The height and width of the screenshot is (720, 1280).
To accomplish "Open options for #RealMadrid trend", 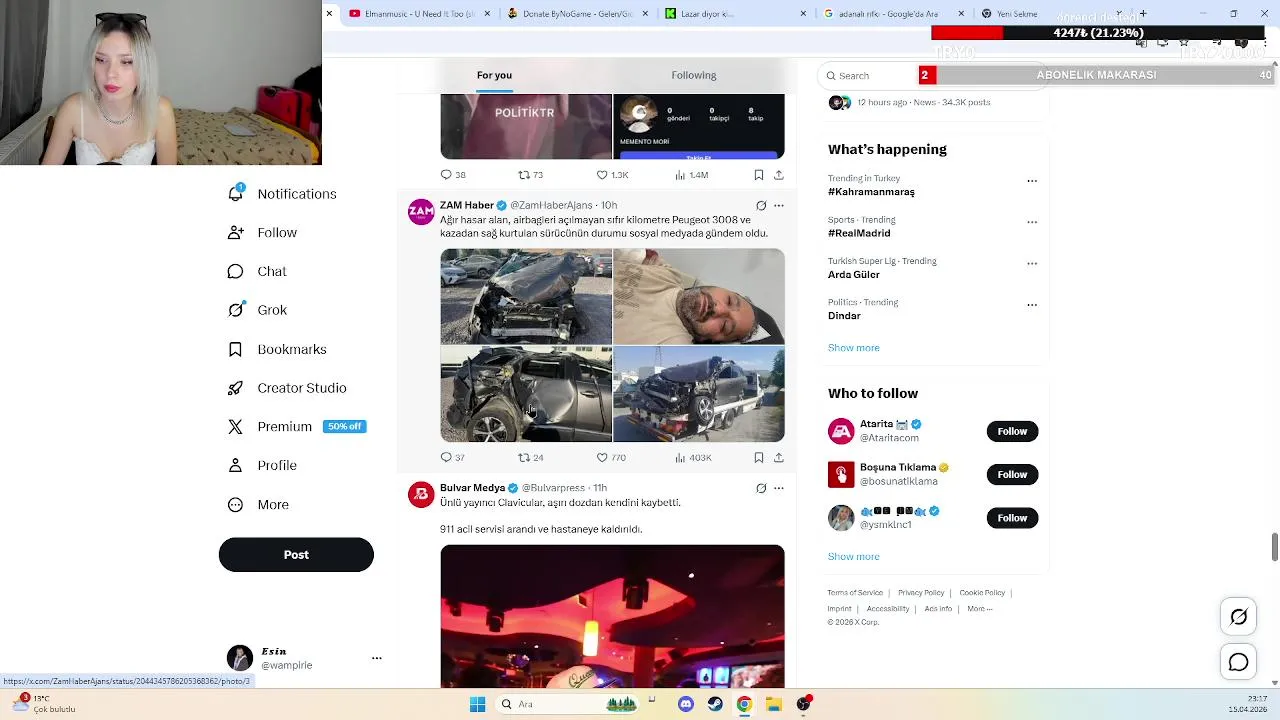I will pyautogui.click(x=1032, y=222).
